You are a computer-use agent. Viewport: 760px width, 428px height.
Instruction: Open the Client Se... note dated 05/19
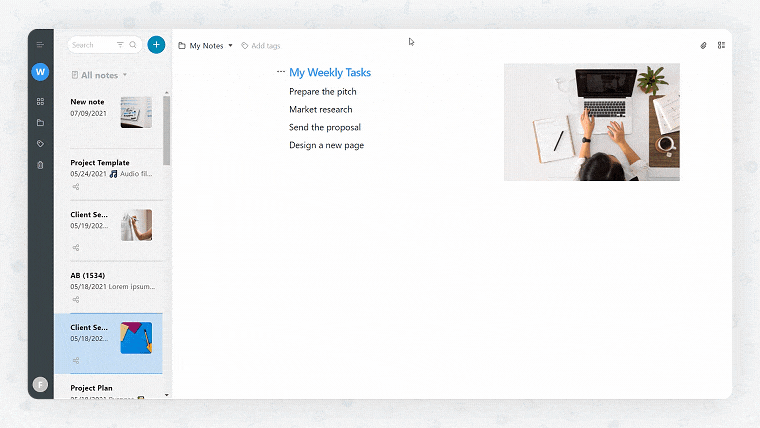click(x=109, y=231)
